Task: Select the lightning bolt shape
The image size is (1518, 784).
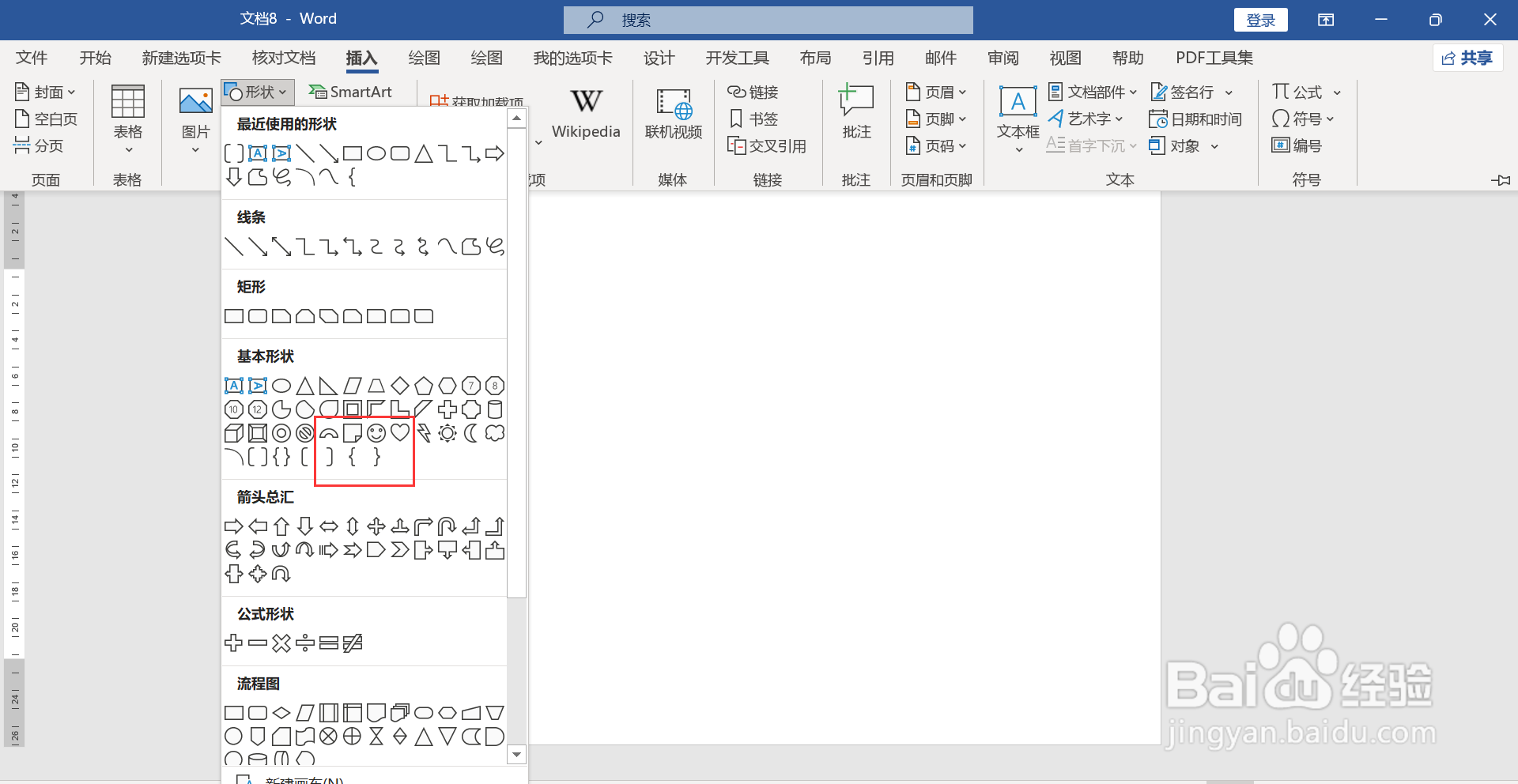Action: [424, 433]
